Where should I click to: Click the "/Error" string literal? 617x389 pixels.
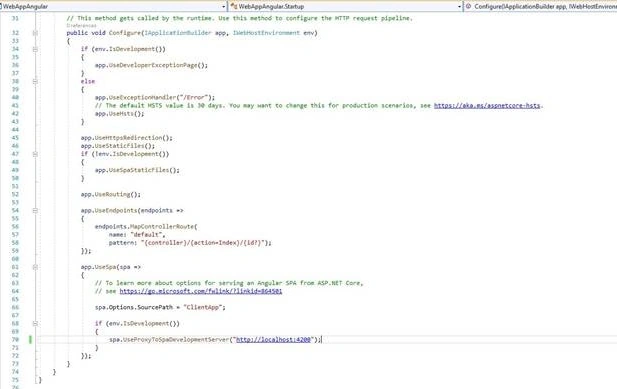point(194,98)
